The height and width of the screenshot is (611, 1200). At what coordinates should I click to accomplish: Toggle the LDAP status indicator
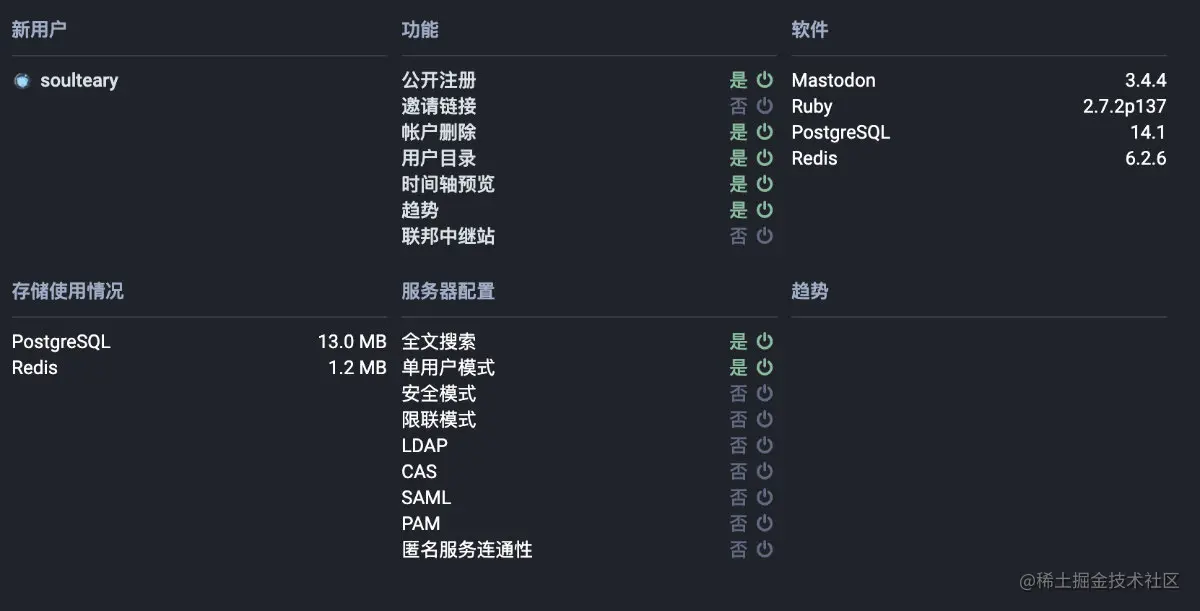pos(763,445)
